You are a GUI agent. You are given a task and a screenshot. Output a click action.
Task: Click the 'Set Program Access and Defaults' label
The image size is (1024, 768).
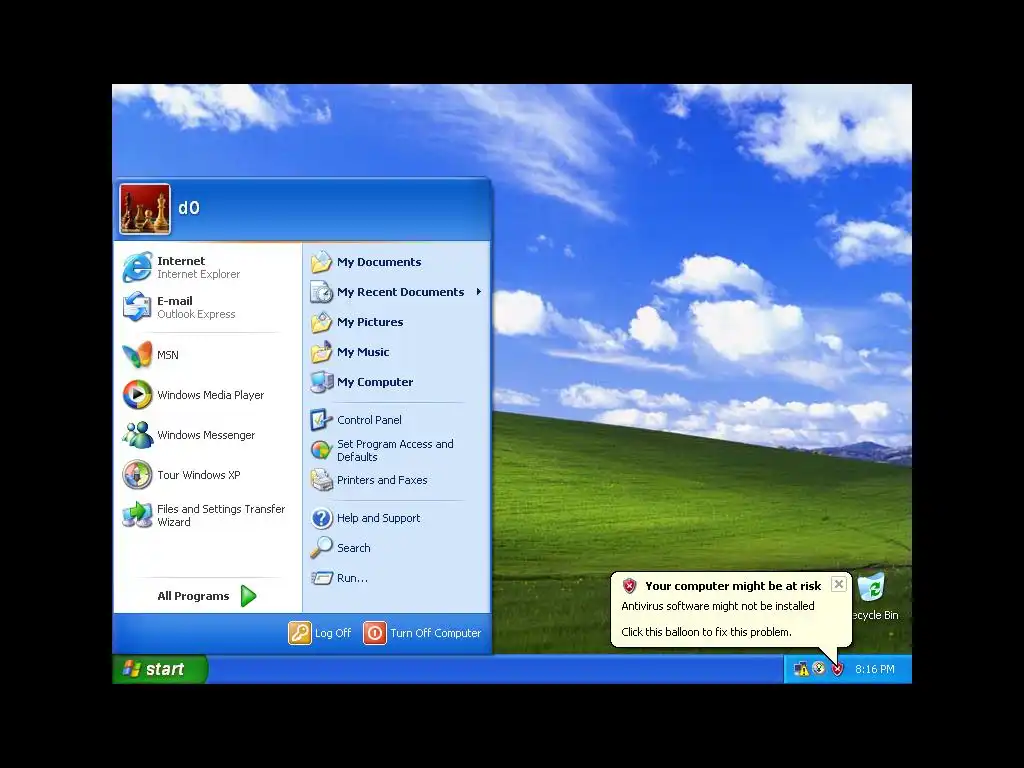pos(395,450)
